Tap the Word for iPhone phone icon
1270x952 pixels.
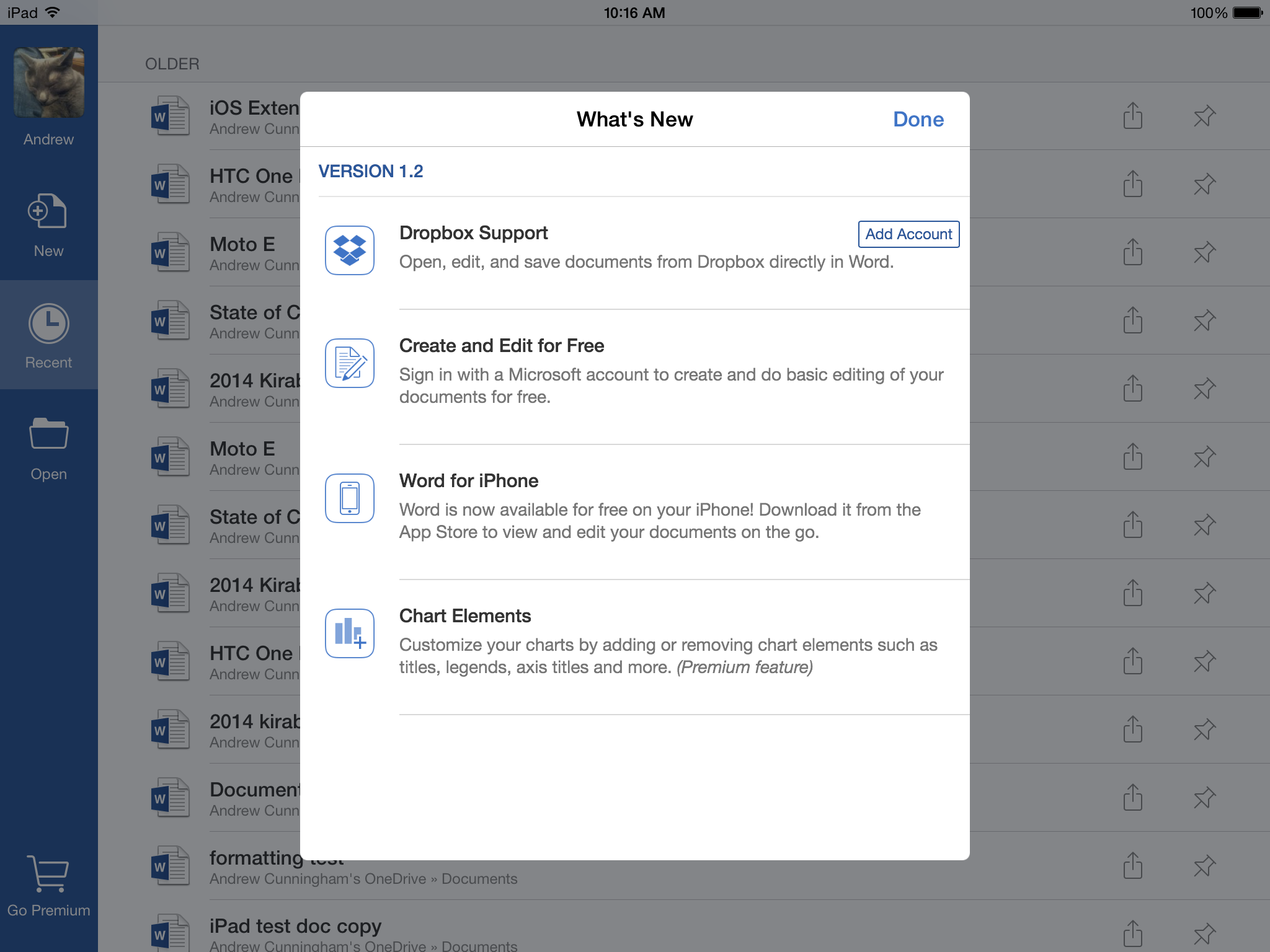(349, 498)
